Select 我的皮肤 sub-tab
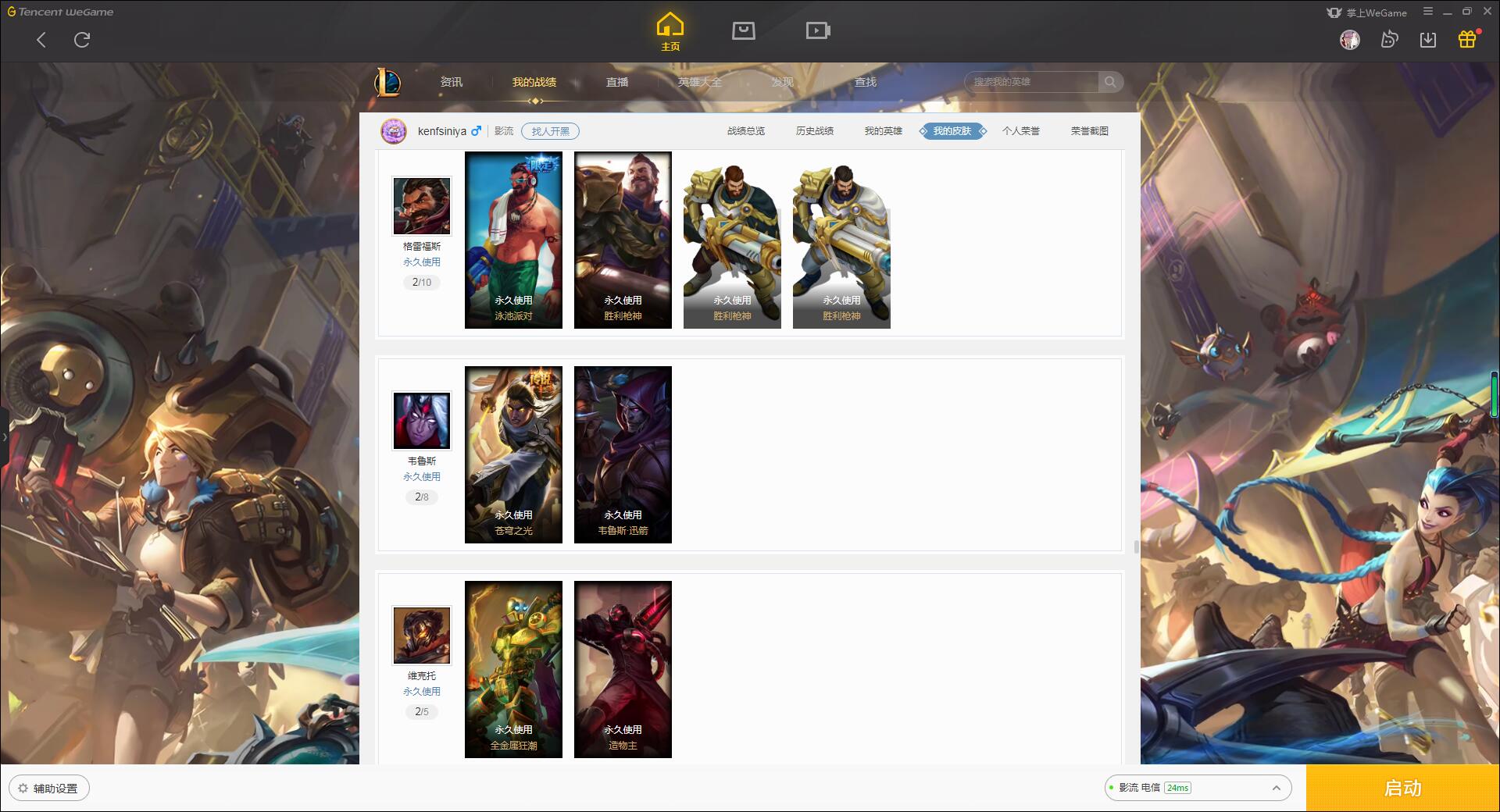The height and width of the screenshot is (812, 1500). point(952,131)
